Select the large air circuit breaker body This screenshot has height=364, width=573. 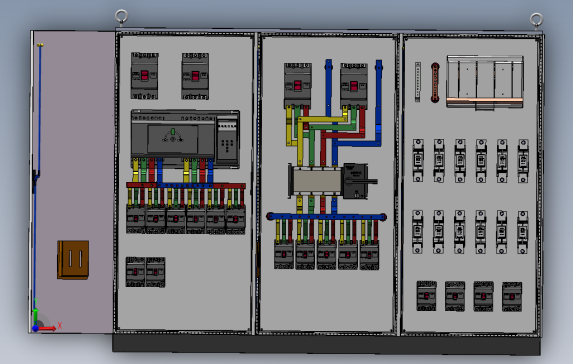tap(174, 135)
